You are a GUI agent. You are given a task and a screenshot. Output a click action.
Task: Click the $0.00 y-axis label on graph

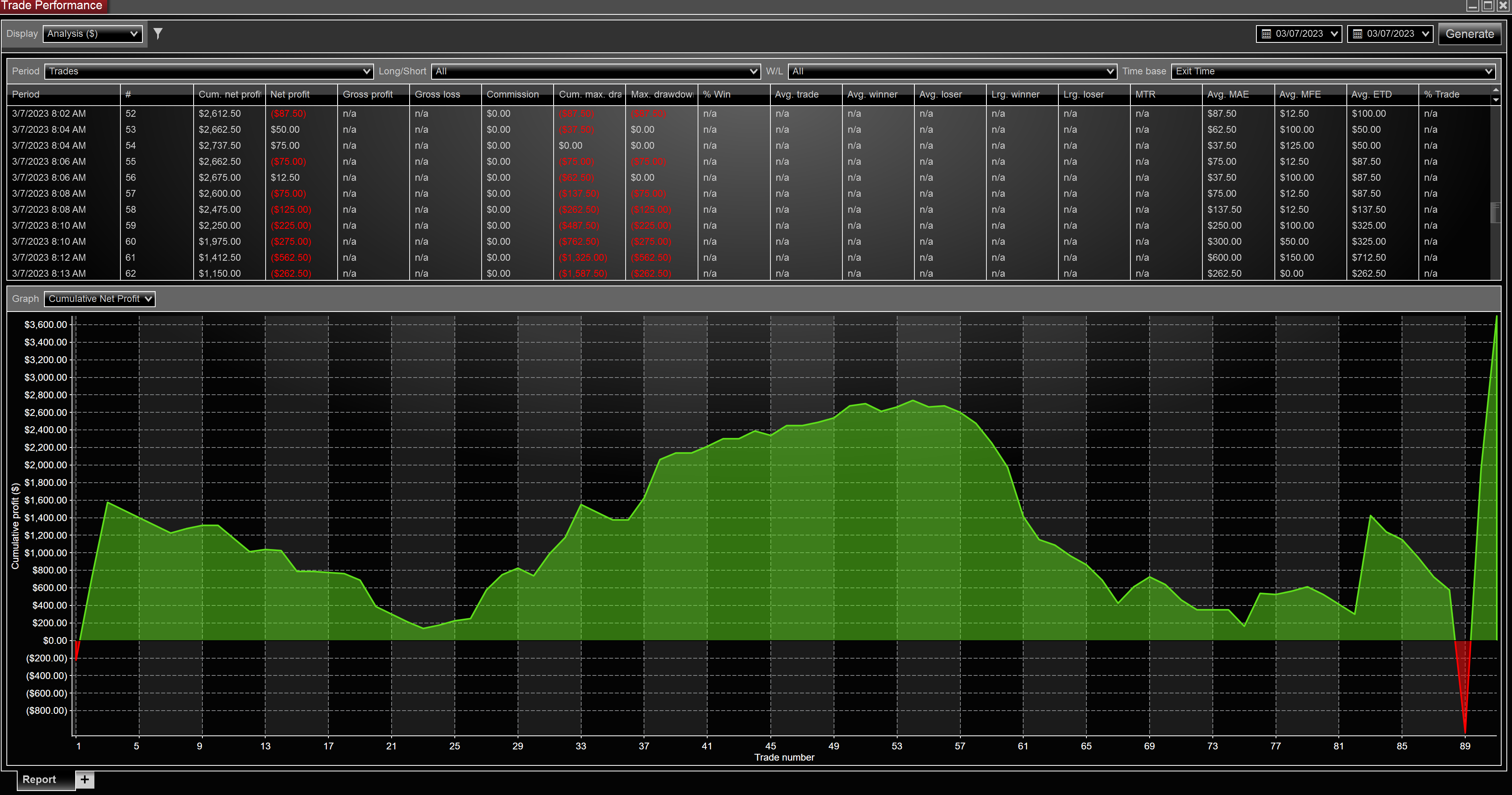coord(55,640)
